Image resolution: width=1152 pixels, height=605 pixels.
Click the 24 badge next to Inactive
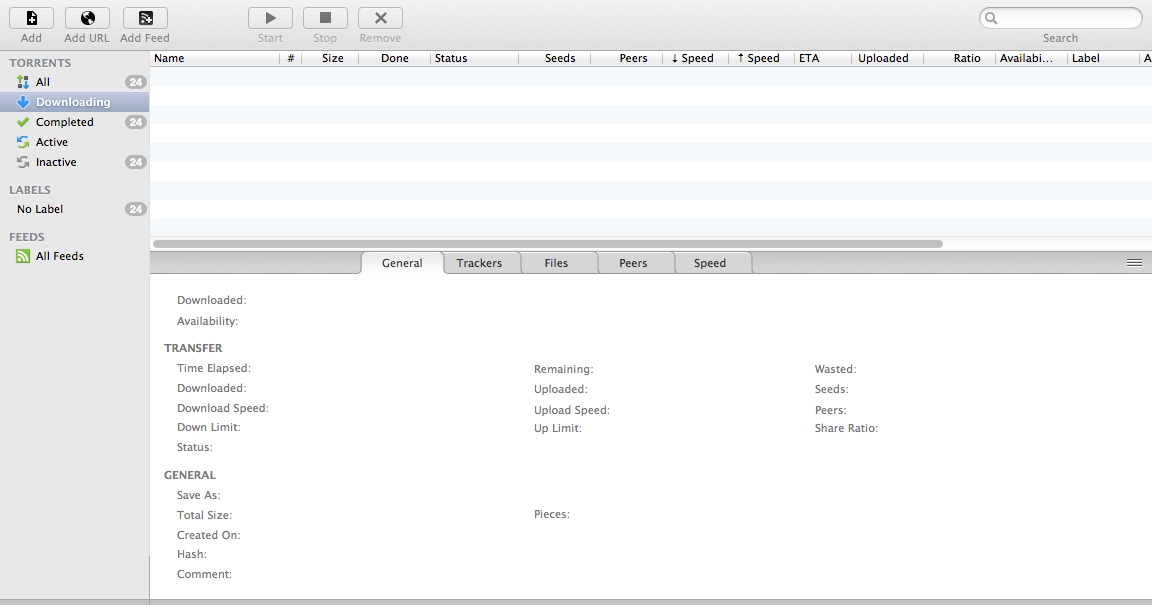pyautogui.click(x=135, y=162)
